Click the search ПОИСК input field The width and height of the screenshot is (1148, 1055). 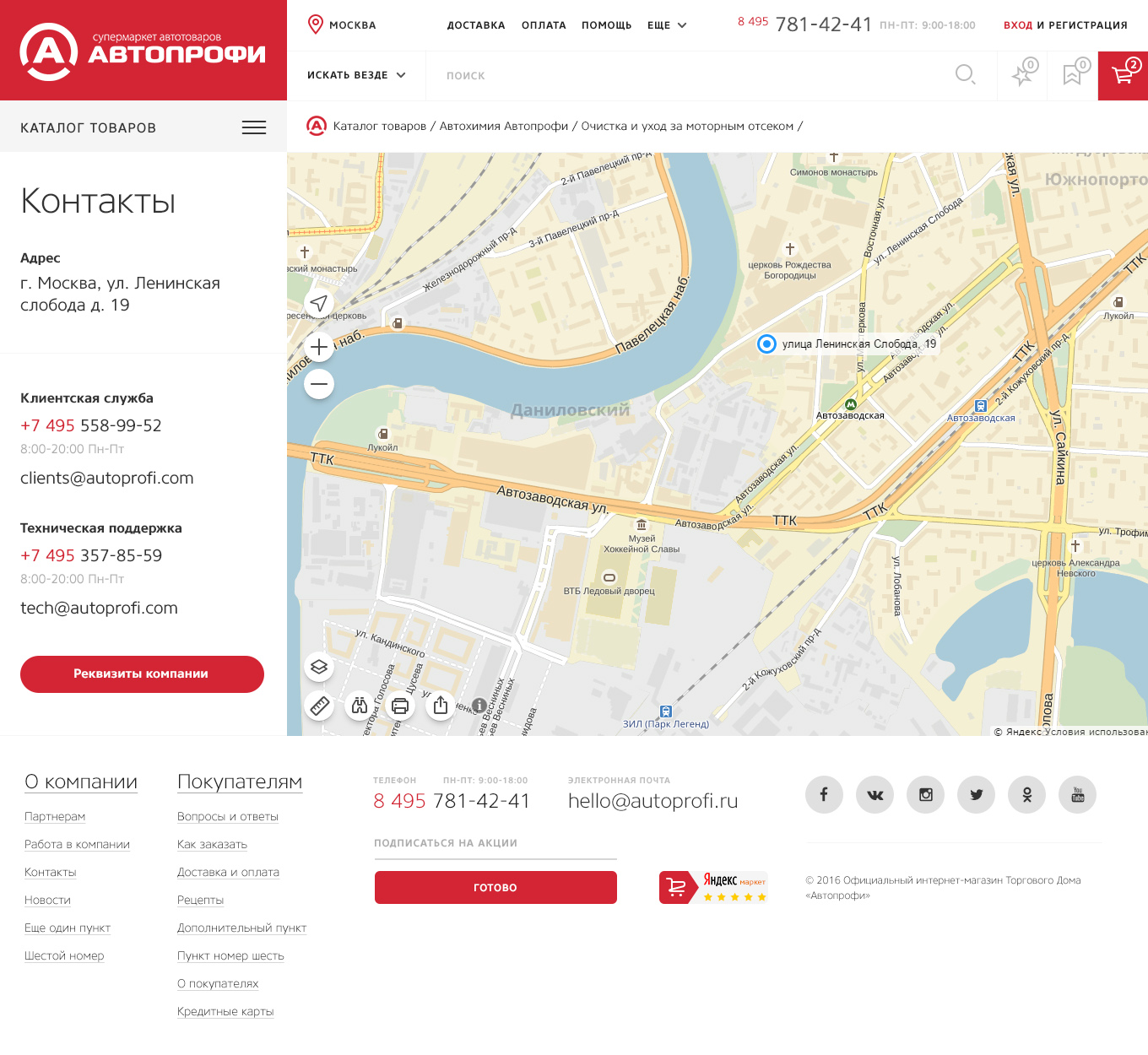[x=692, y=75]
